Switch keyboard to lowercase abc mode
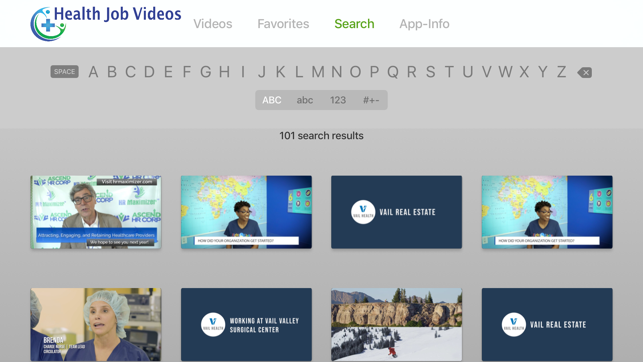Screen dimensions: 643x362 pos(305,100)
